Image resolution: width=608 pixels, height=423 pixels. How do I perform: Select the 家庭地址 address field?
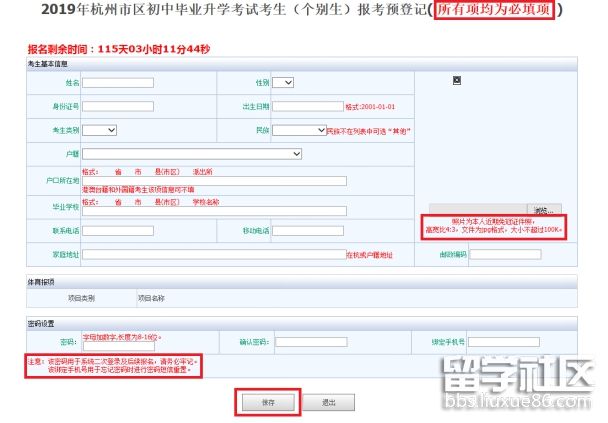[213, 255]
